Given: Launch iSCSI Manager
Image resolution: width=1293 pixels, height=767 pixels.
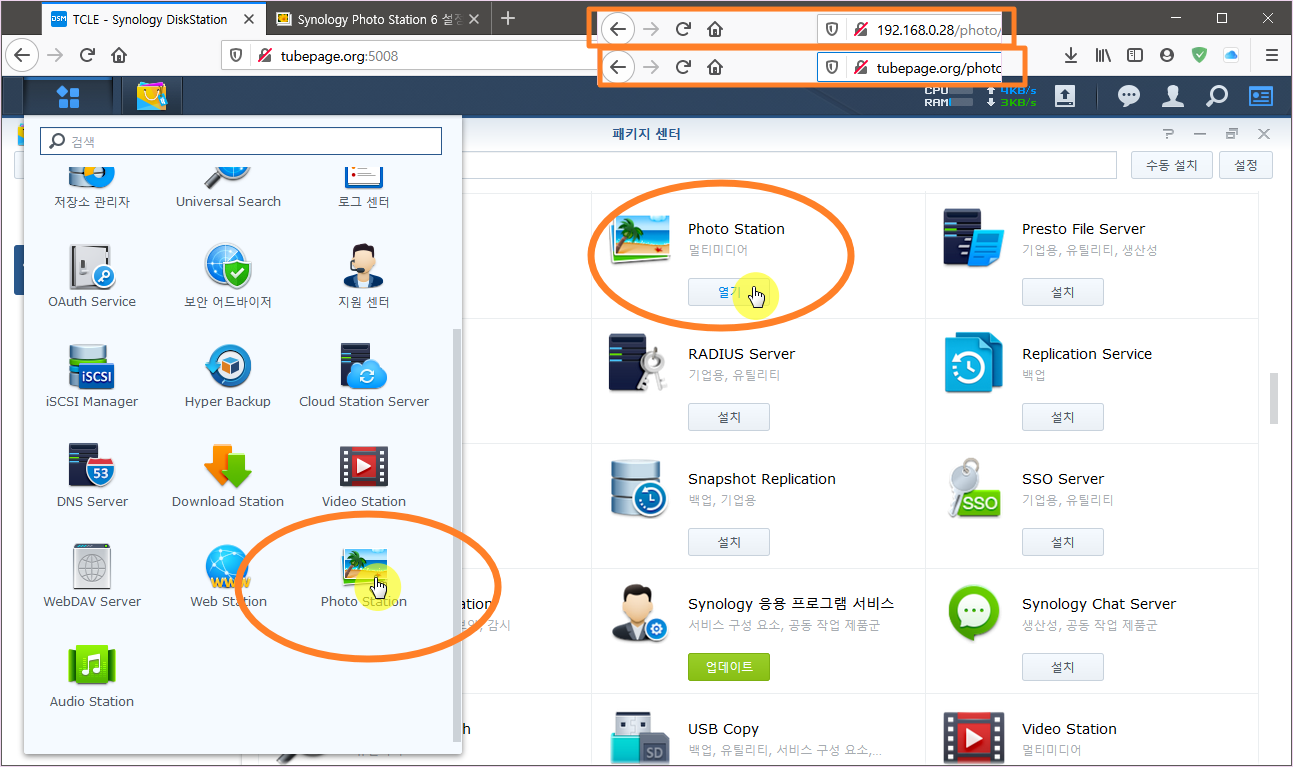Looking at the screenshot, I should tap(92, 375).
